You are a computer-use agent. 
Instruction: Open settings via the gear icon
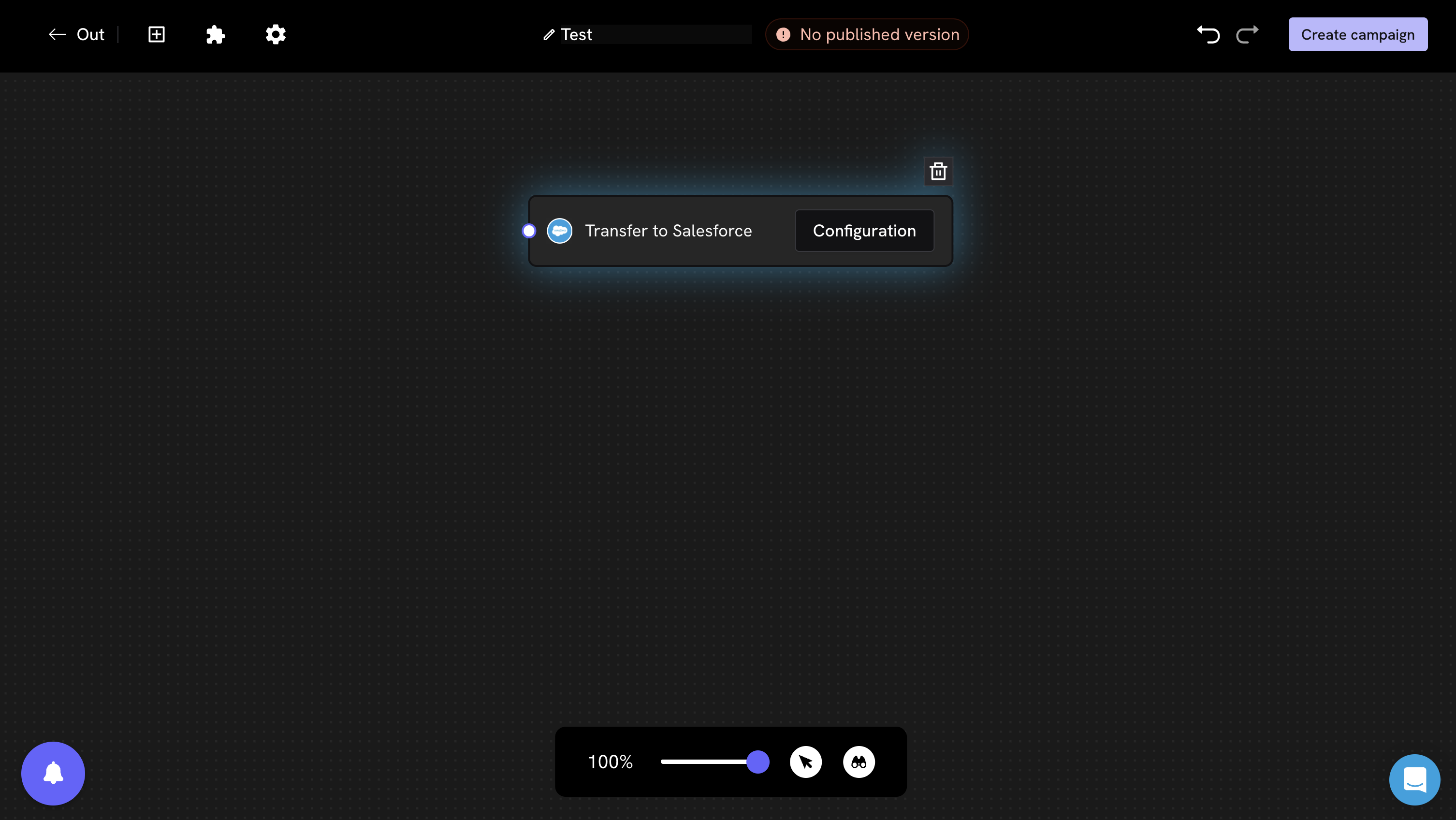[276, 34]
